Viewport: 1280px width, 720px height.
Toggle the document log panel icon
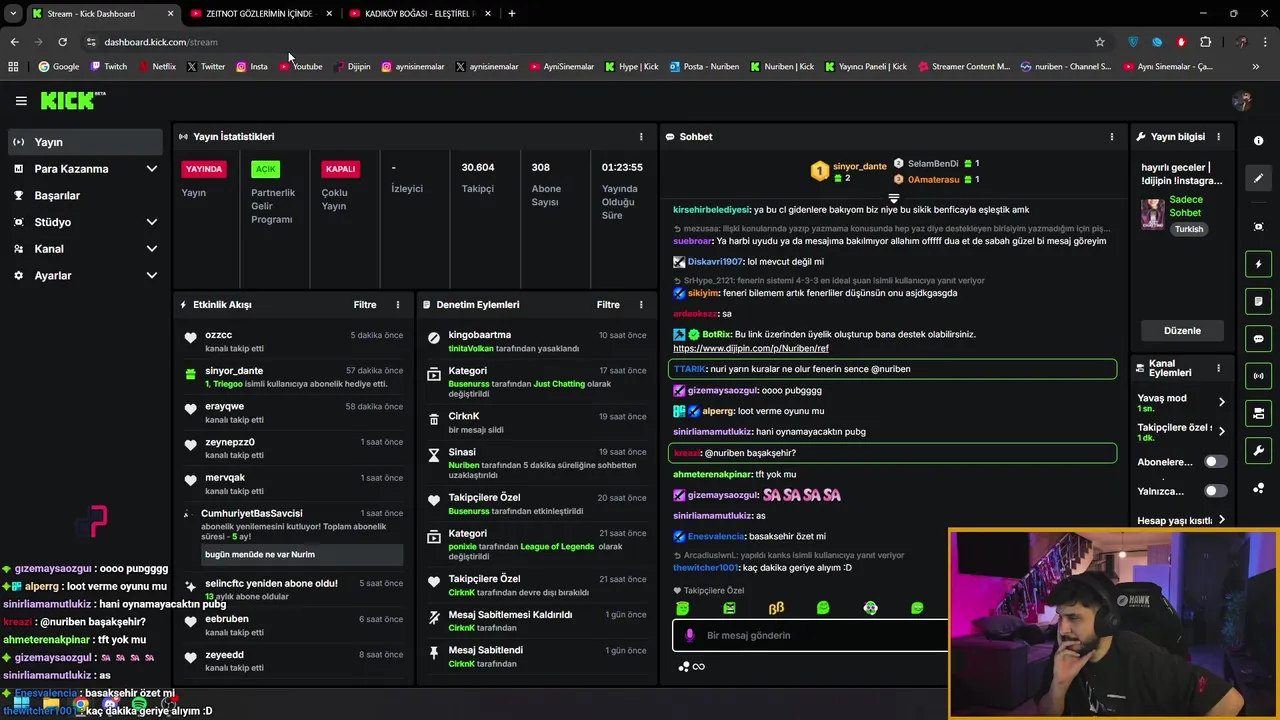pyautogui.click(x=1258, y=301)
